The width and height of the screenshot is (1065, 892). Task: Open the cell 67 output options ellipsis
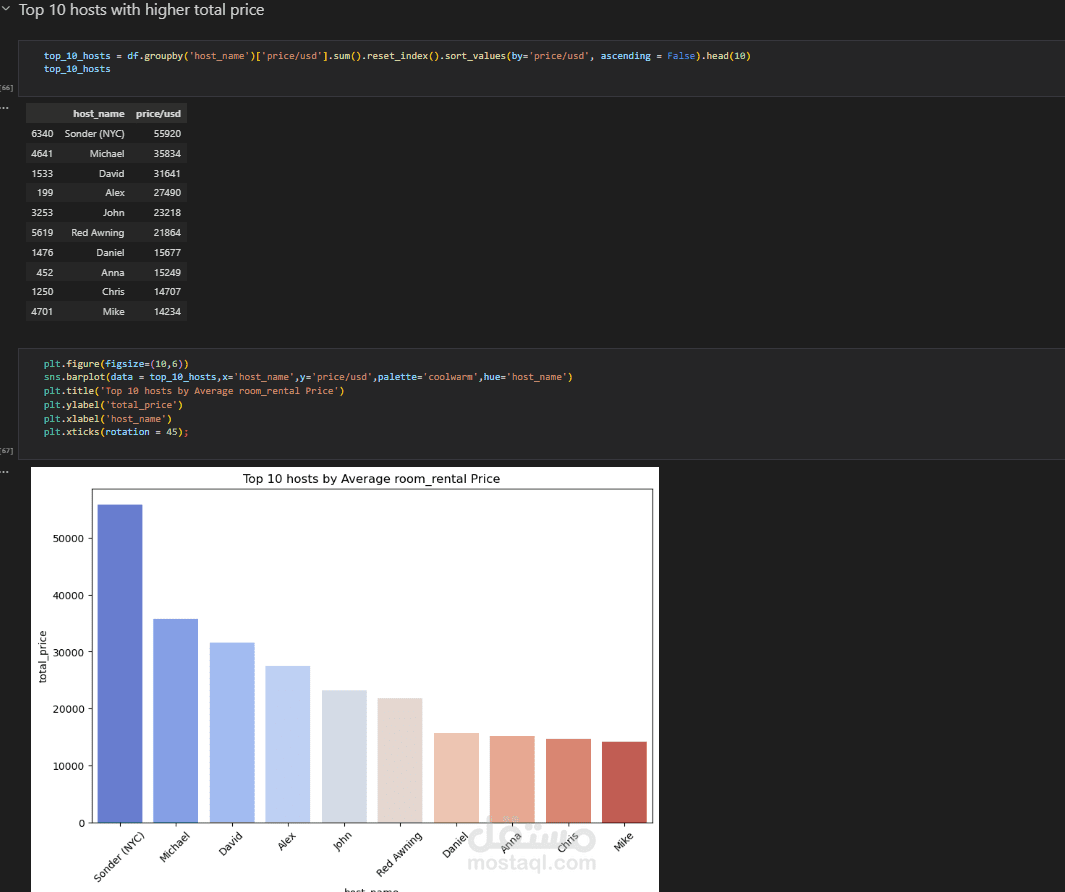coord(4,471)
